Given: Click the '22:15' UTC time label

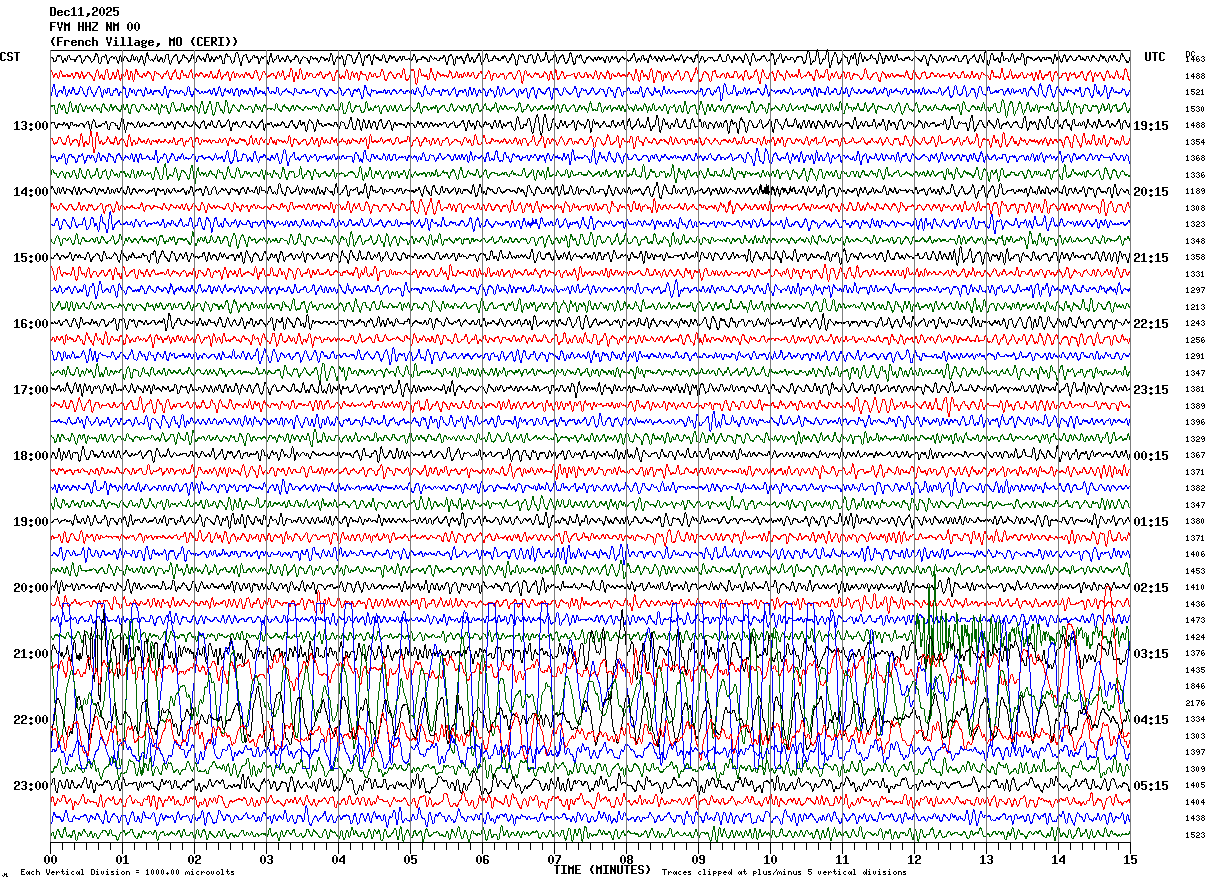Looking at the screenshot, I should pos(1151,324).
